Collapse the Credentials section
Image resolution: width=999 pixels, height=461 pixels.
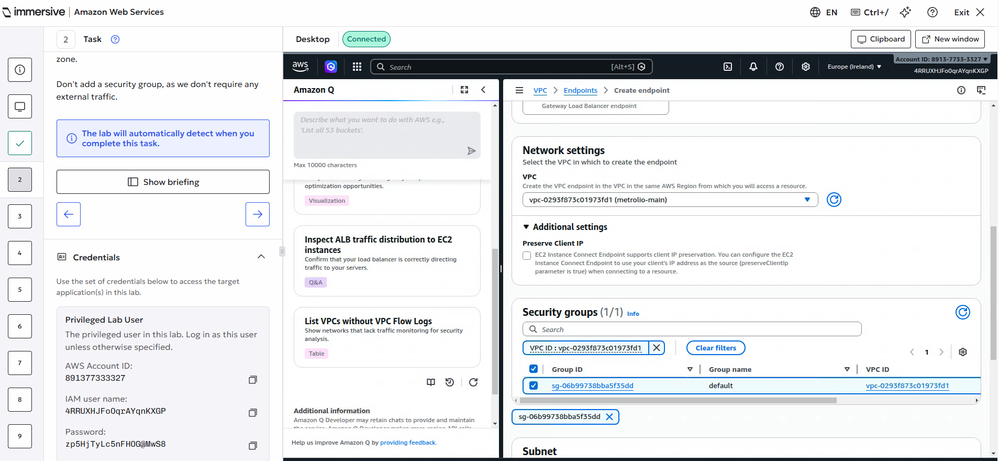(x=261, y=257)
